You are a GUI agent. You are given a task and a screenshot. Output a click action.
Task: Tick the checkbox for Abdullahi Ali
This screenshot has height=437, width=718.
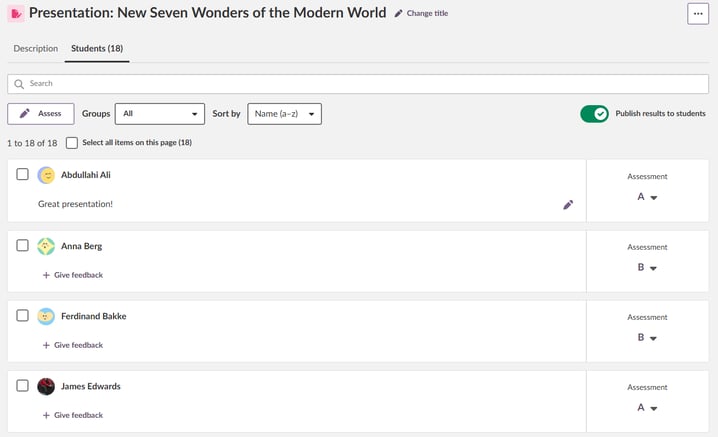tap(22, 174)
